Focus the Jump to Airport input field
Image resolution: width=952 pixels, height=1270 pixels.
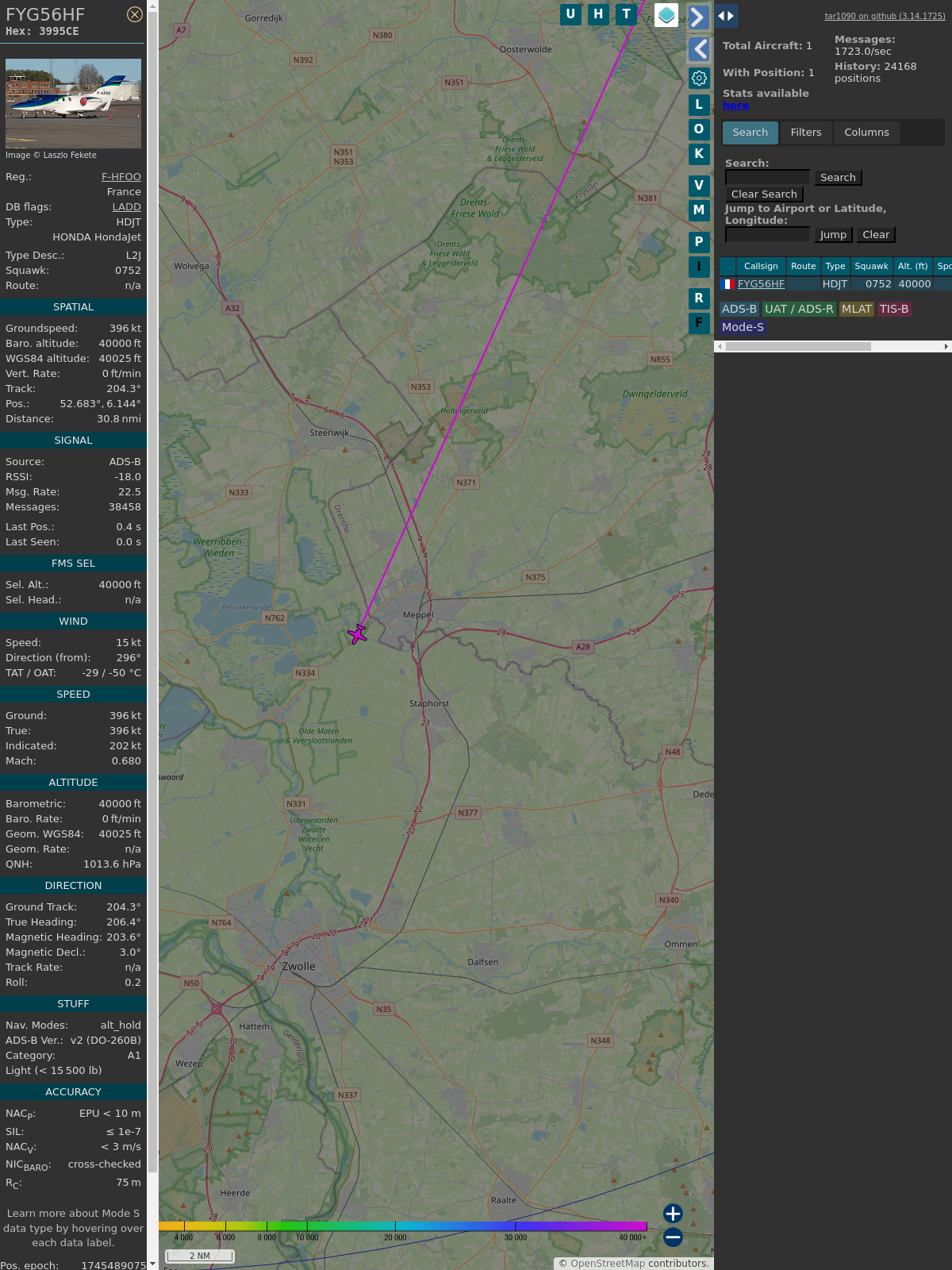pyautogui.click(x=767, y=235)
